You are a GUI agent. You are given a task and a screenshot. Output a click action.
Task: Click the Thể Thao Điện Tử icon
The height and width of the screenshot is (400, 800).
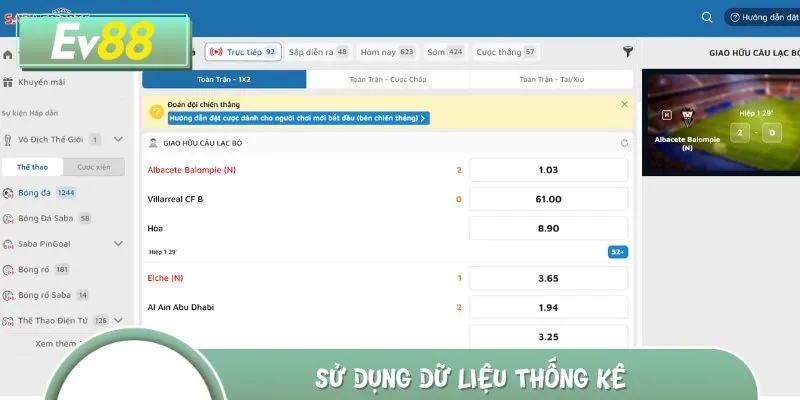8,321
